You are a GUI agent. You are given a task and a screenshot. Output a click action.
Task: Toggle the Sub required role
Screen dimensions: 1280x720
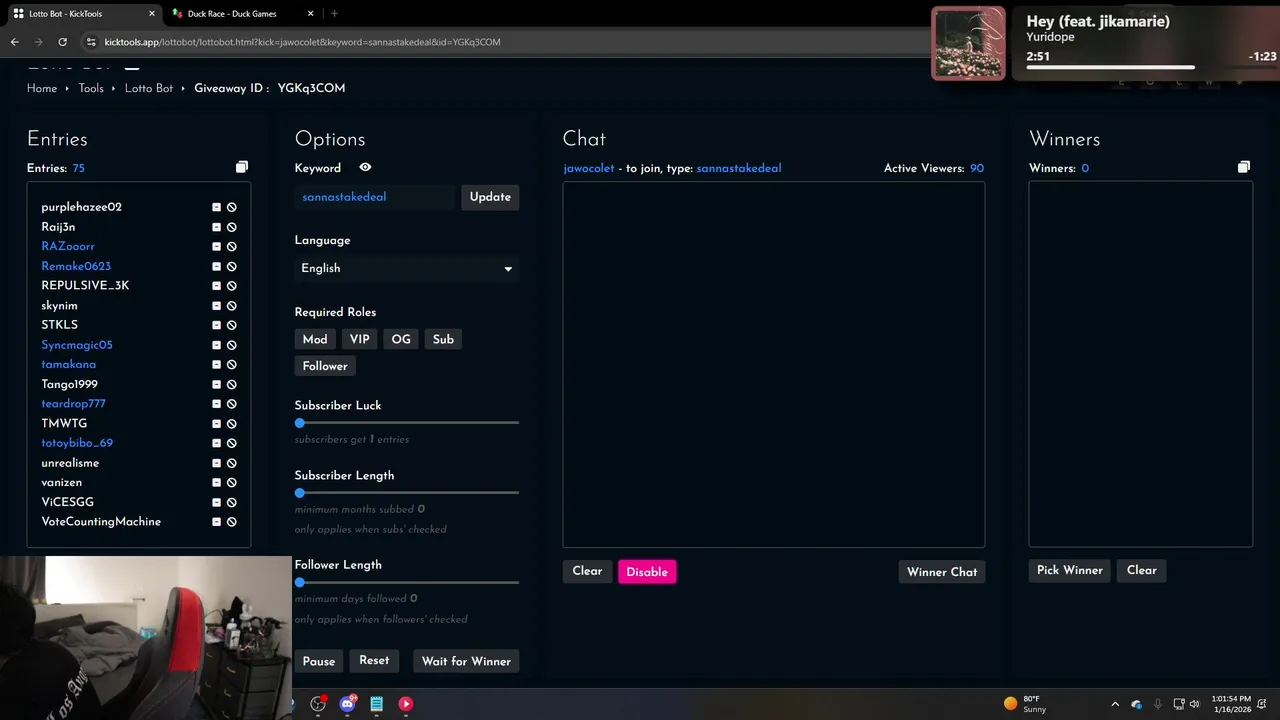[443, 339]
